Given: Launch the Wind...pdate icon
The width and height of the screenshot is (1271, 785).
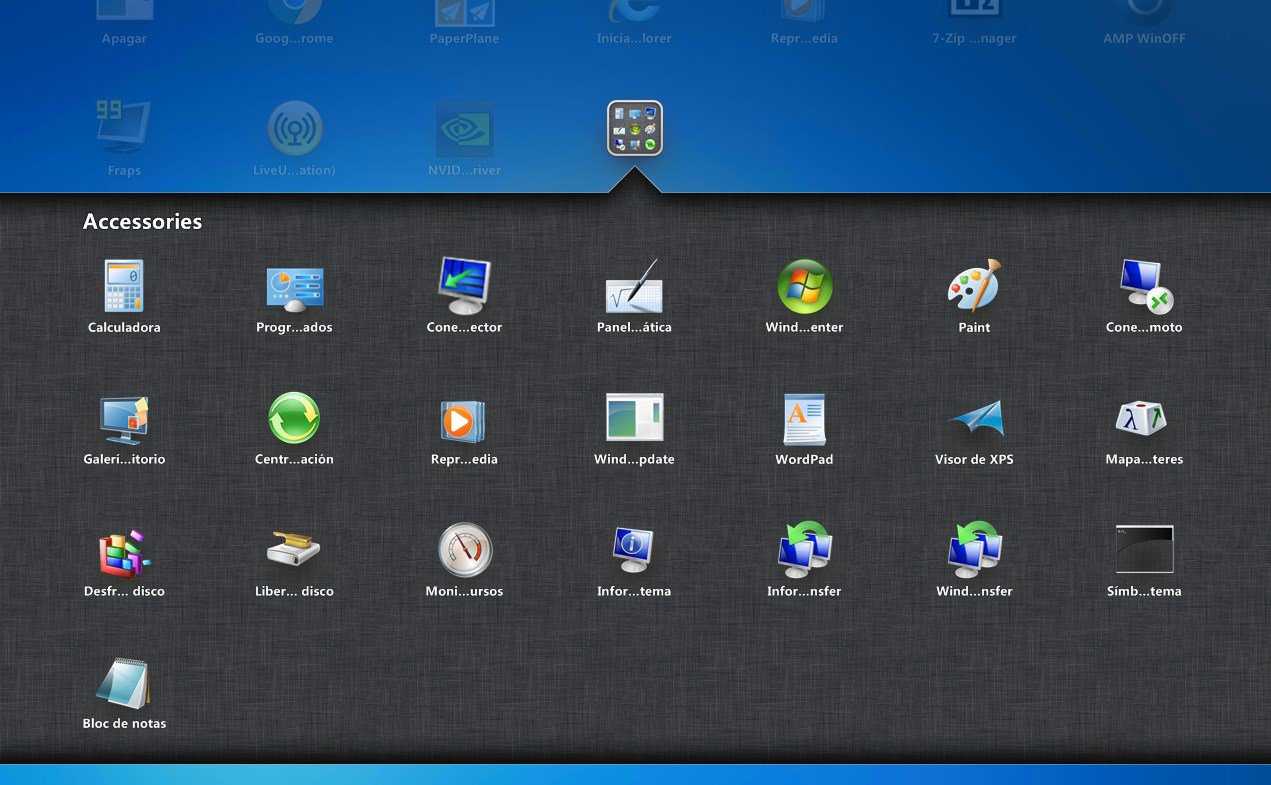Looking at the screenshot, I should [x=634, y=419].
